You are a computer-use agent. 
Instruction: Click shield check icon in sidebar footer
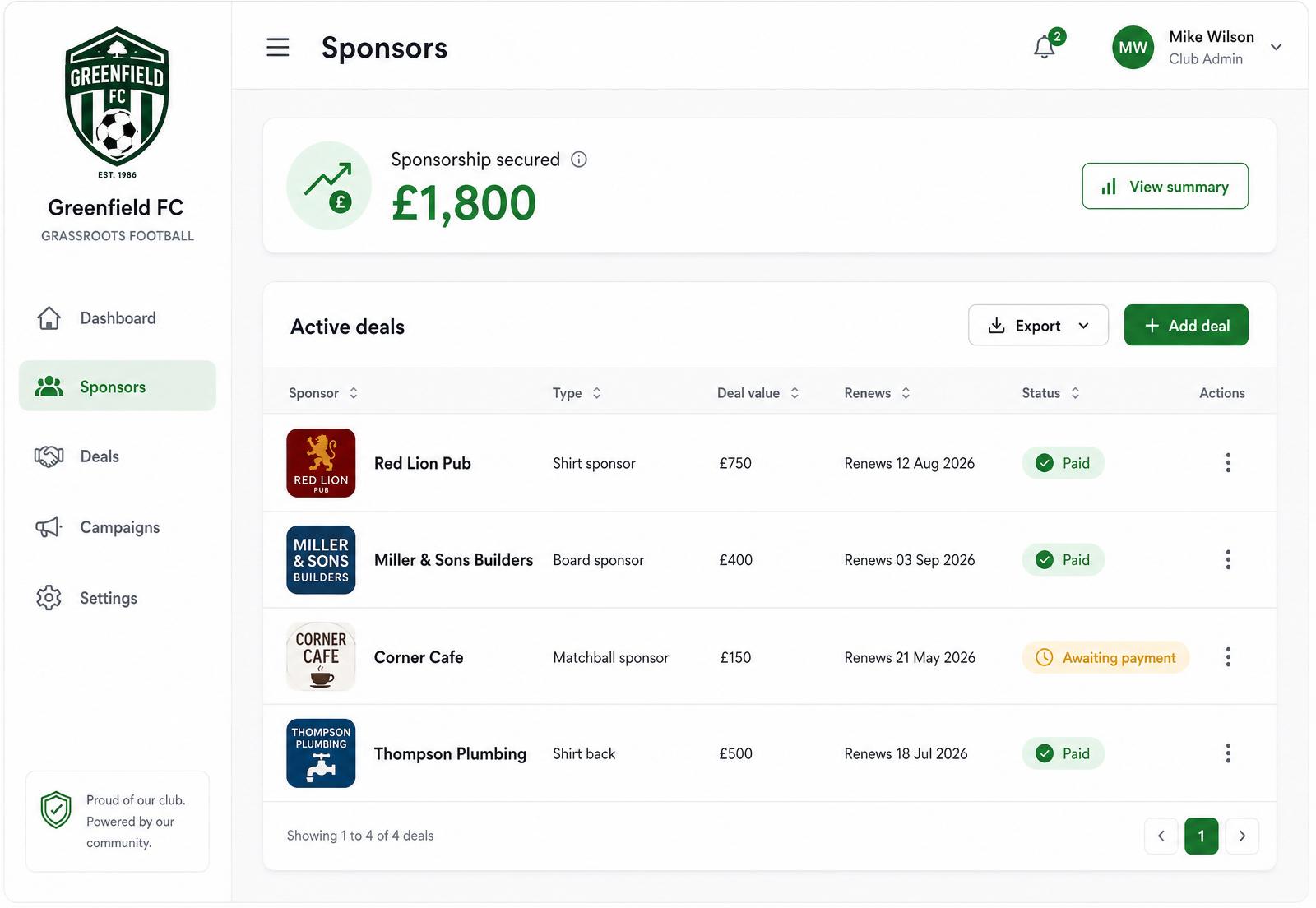coord(56,810)
